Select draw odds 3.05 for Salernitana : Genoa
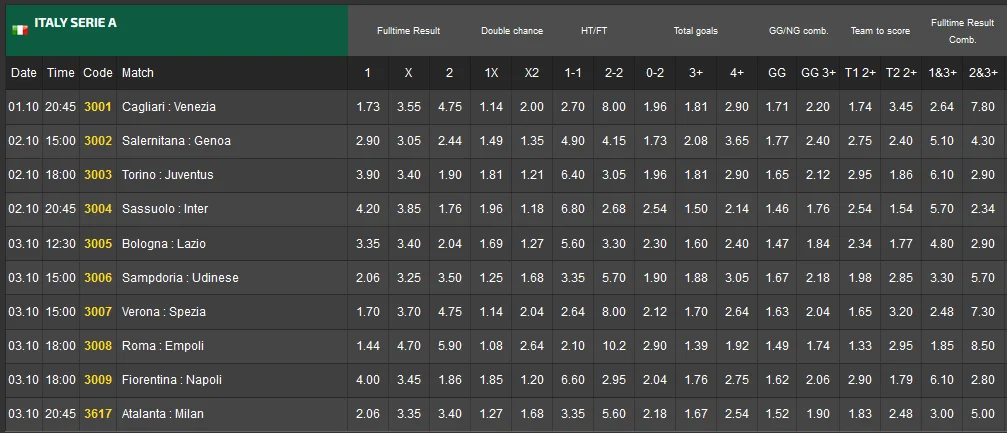 [408, 141]
